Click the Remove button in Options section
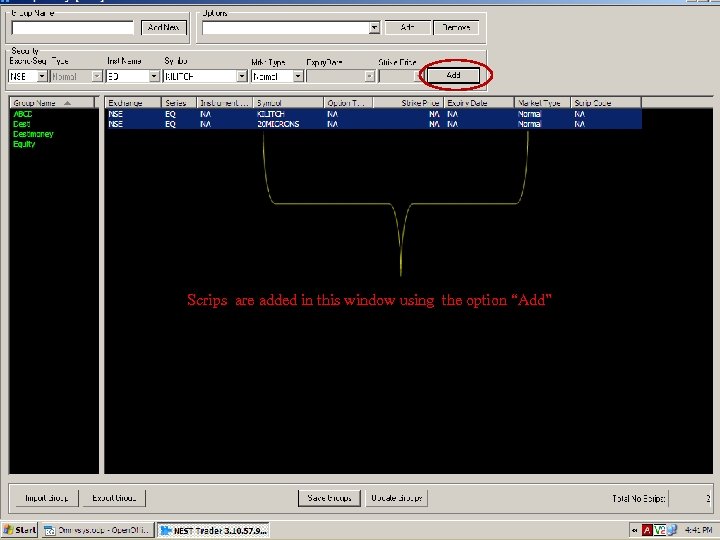Viewport: 720px width, 540px height. 456,28
